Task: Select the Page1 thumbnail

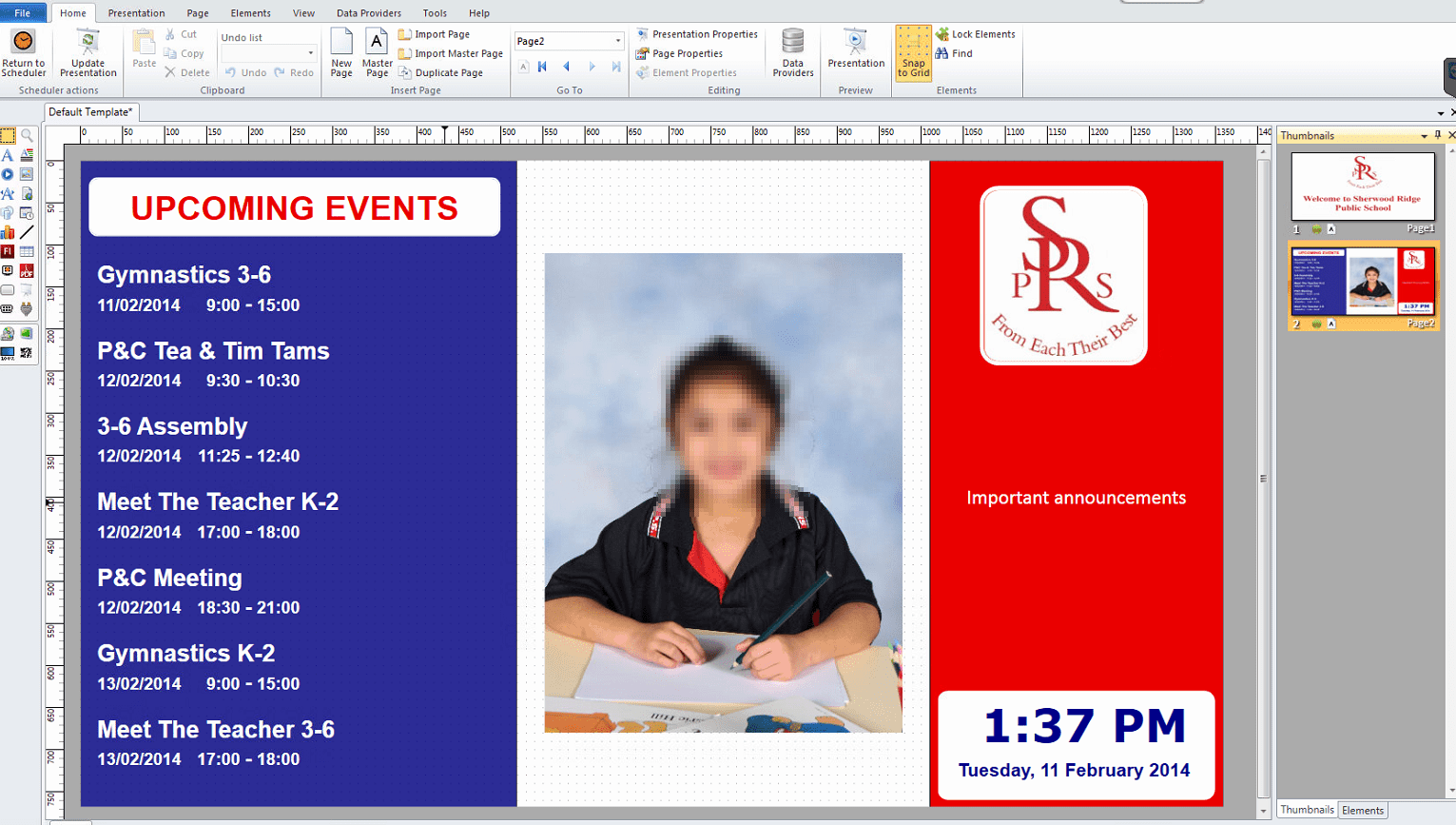Action: (1362, 187)
